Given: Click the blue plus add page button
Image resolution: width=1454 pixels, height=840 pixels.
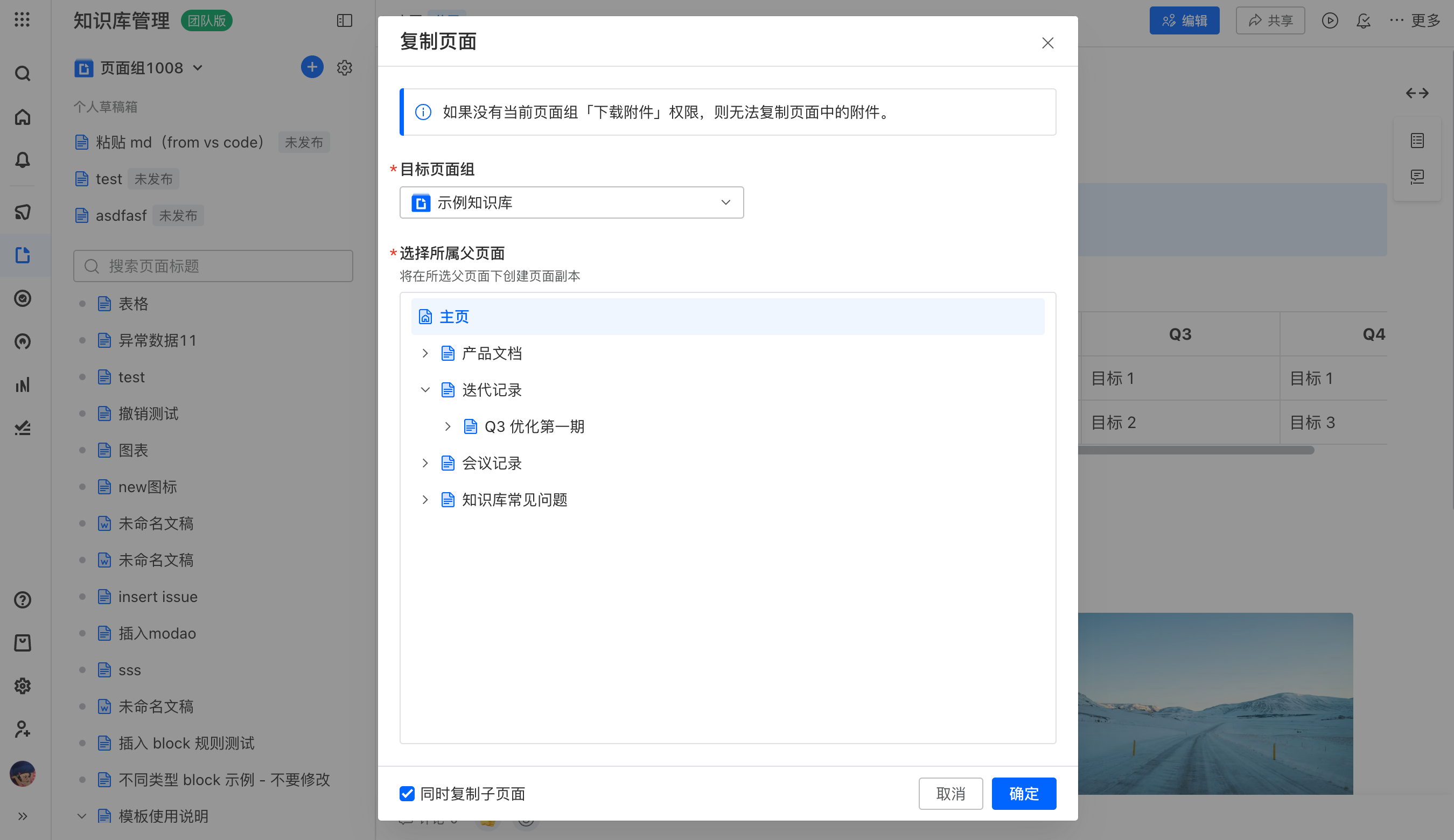Looking at the screenshot, I should (312, 67).
